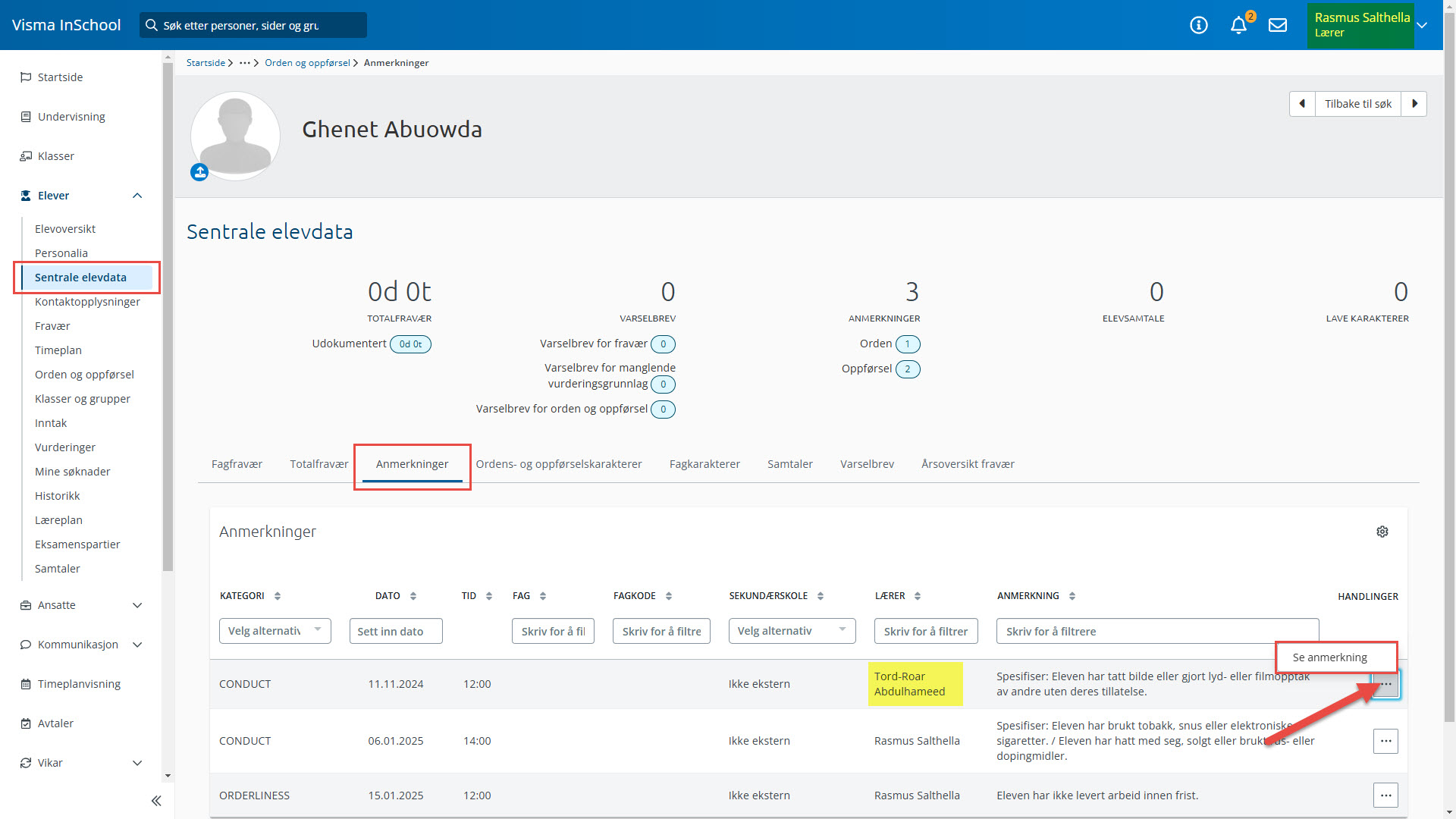This screenshot has width=1456, height=819.
Task: Open Kategori filter dropdown
Action: [275, 631]
